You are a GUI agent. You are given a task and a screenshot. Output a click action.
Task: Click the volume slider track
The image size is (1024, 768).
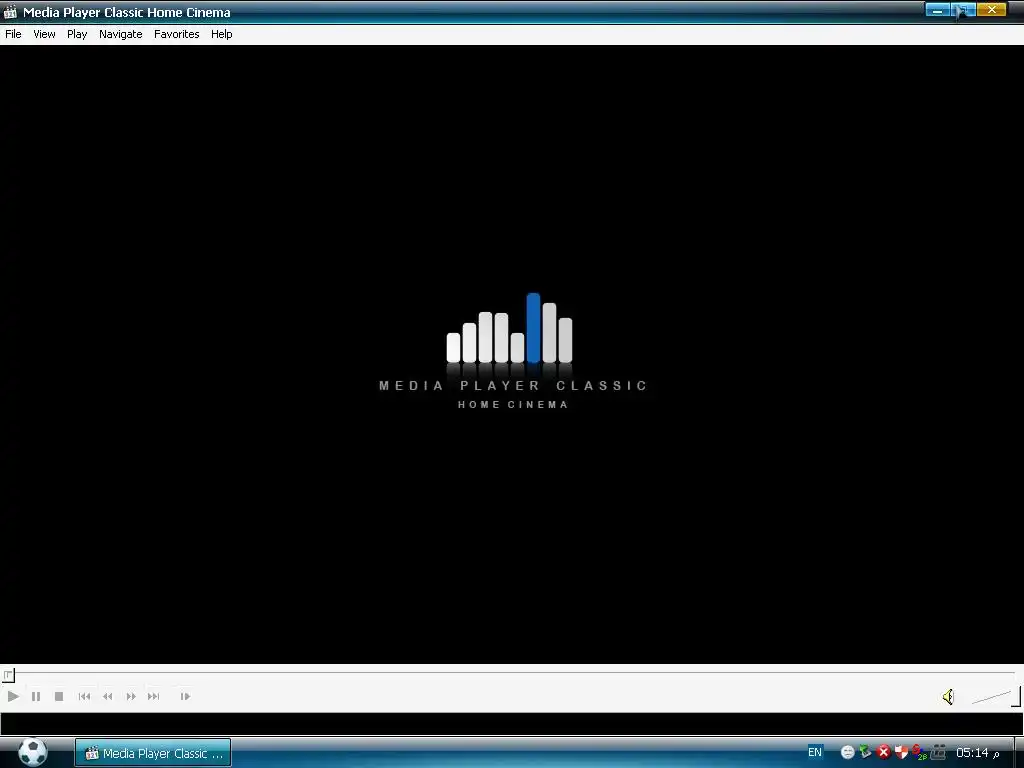tap(993, 697)
